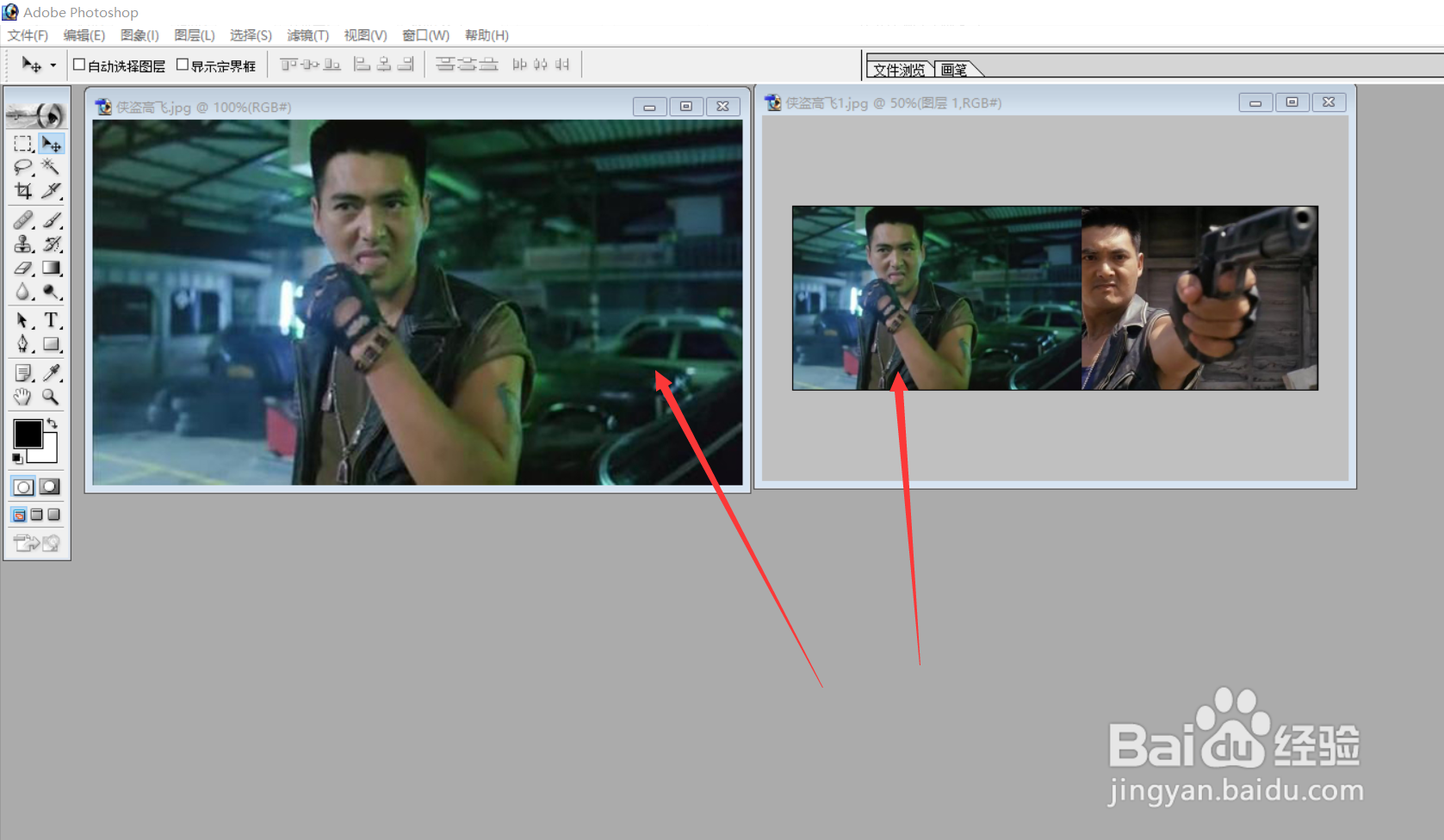Click align horizontal centers icon

click(x=384, y=65)
